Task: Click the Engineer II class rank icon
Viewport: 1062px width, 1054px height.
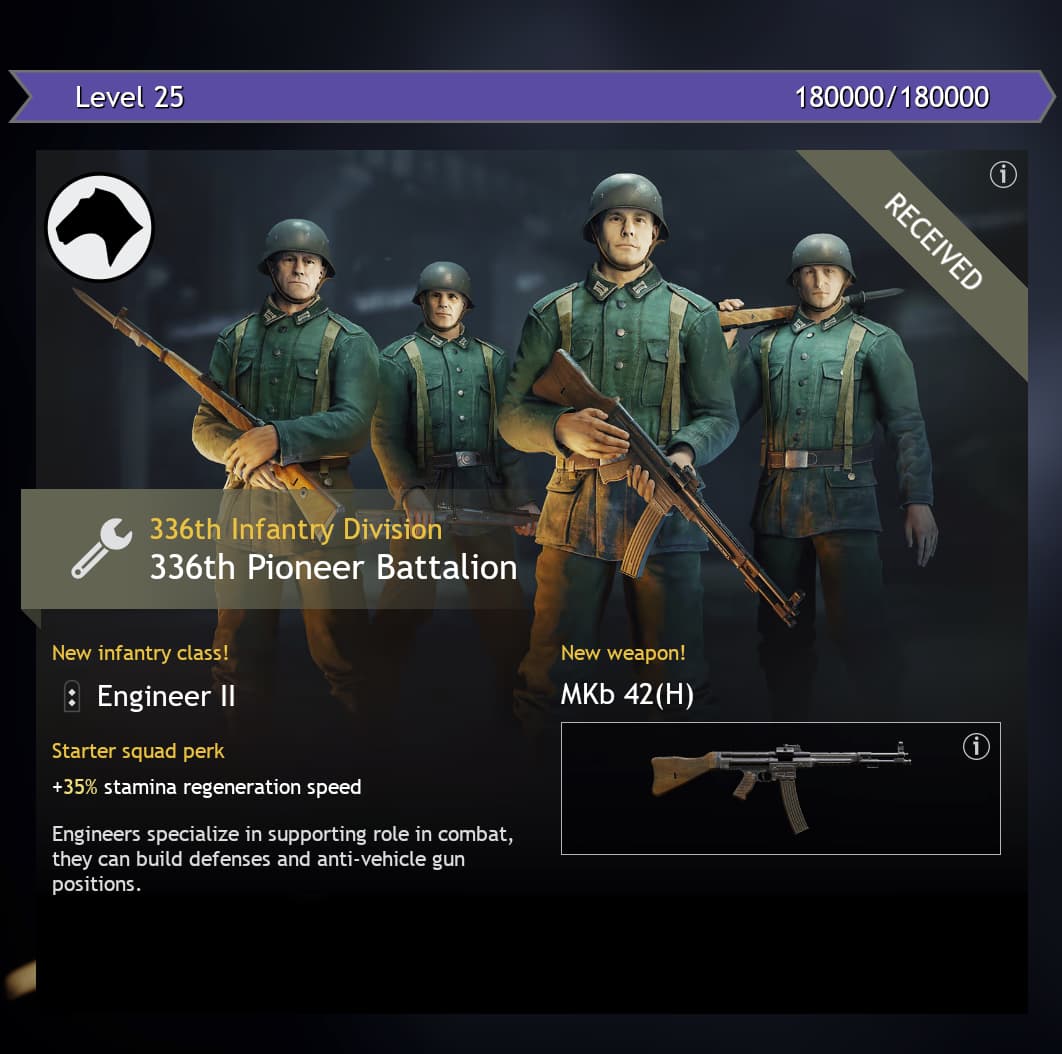Action: point(71,696)
